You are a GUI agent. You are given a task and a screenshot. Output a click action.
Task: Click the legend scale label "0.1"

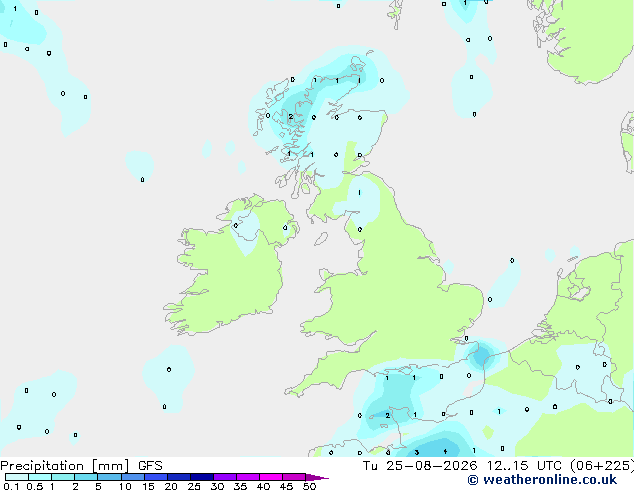pyautogui.click(x=11, y=486)
